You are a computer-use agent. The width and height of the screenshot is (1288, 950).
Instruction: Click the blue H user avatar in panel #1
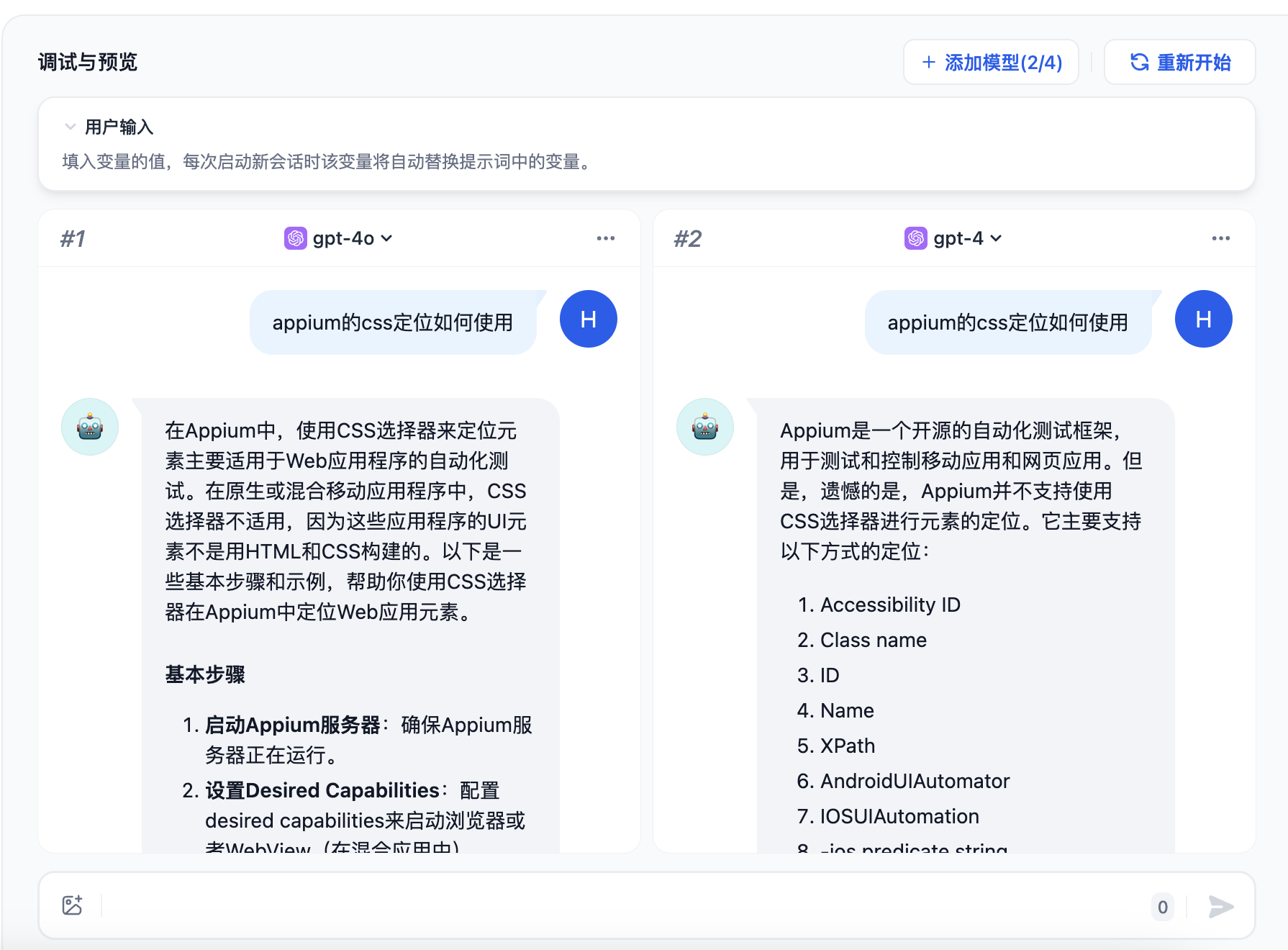(x=588, y=319)
